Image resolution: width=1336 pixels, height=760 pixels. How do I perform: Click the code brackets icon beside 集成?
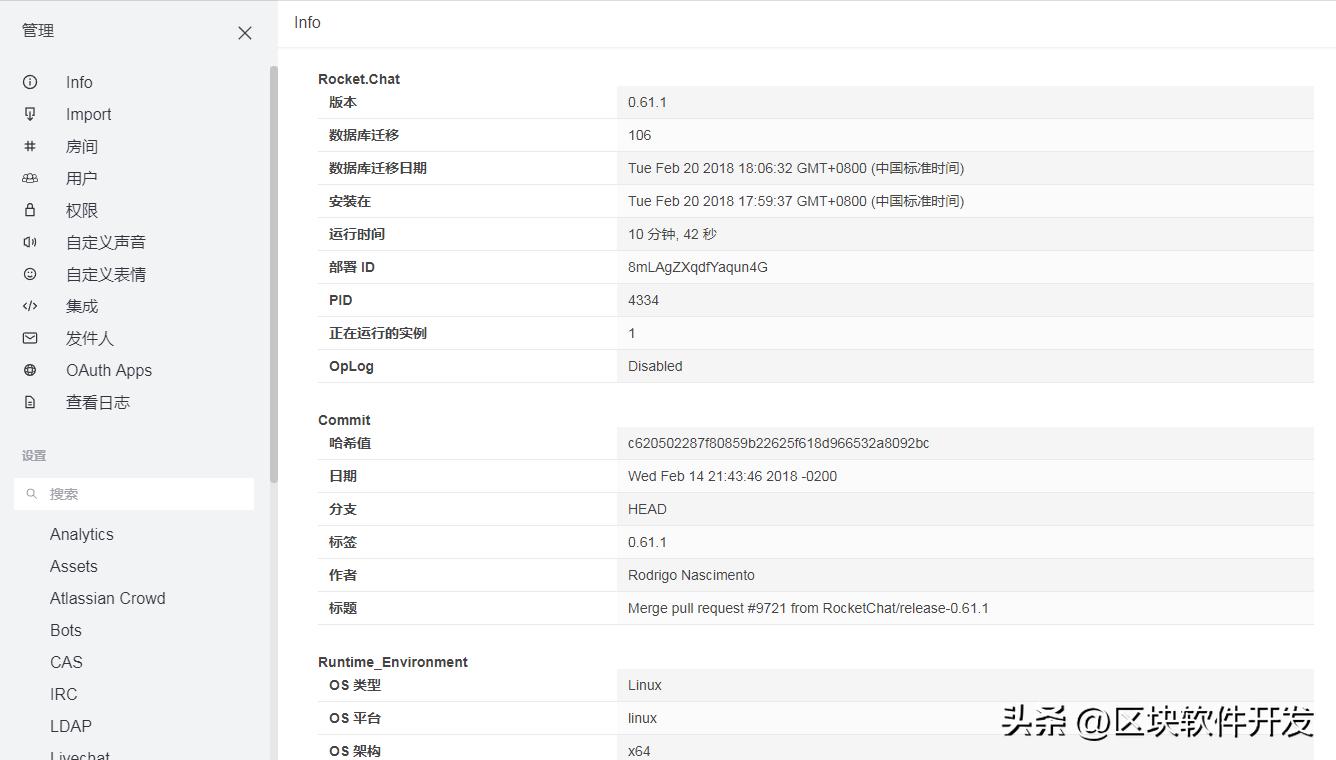tap(30, 306)
